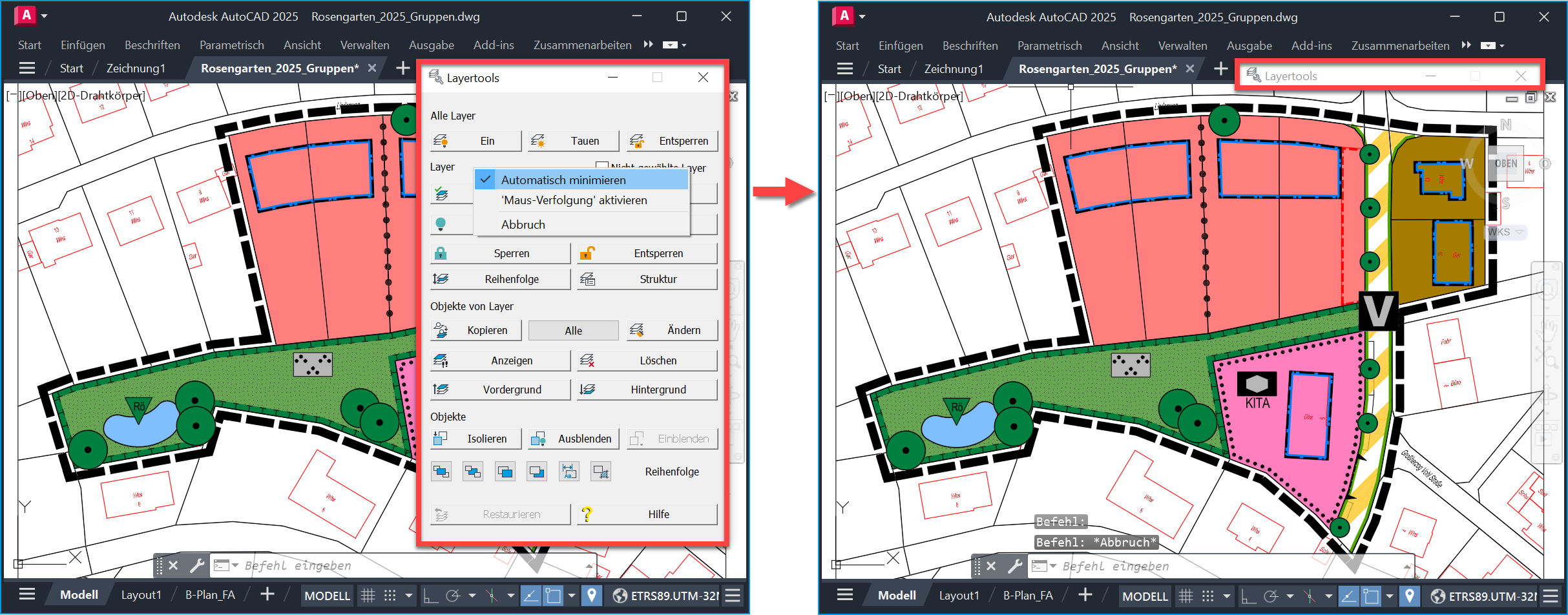This screenshot has height=615, width=1568.
Task: Expand ribbon overflow chevrons in left window
Action: [x=648, y=45]
